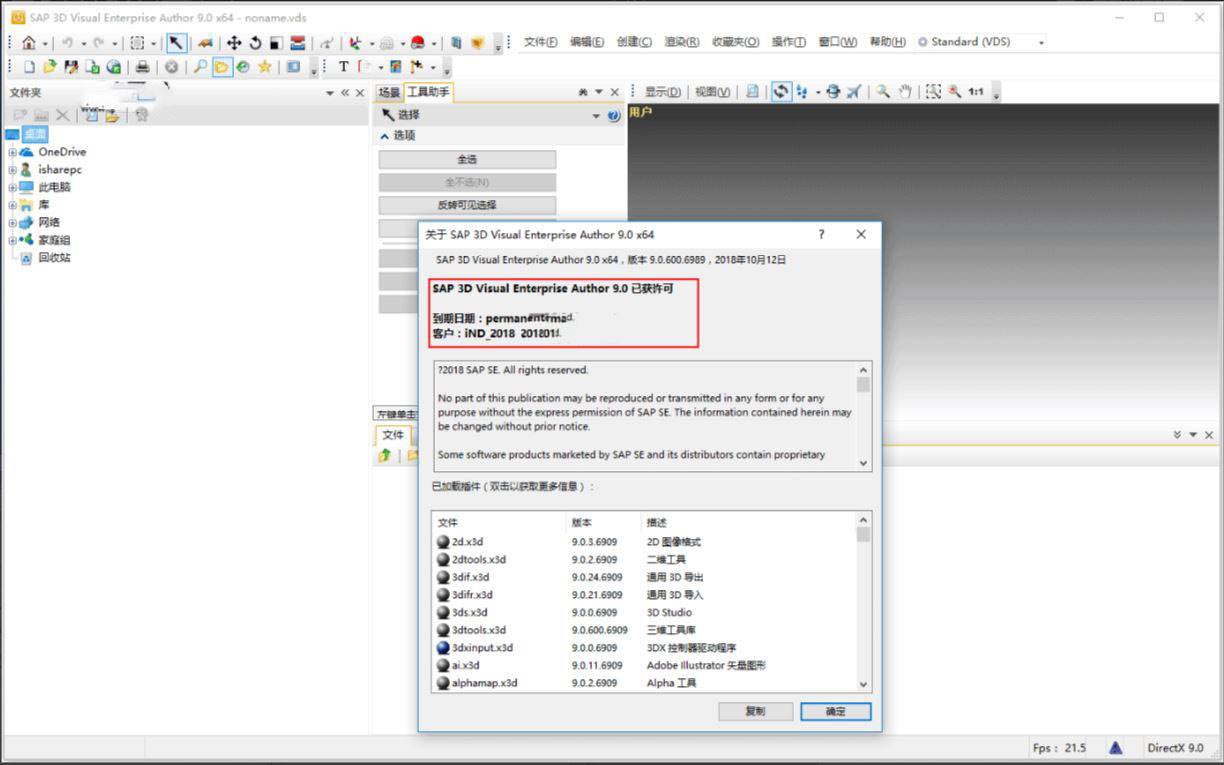This screenshot has height=765, width=1224.
Task: Open the 显示(D) viewport menu
Action: point(662,92)
